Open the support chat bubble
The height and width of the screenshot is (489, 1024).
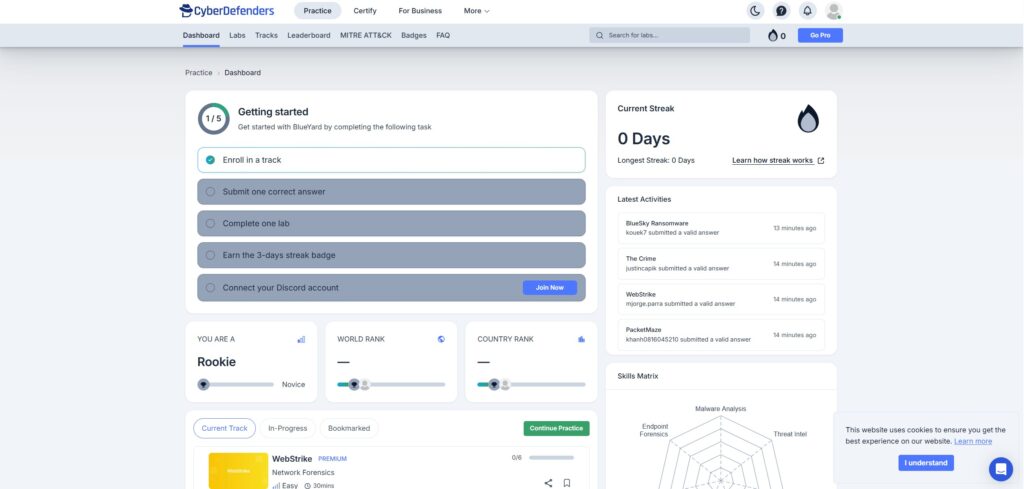coord(1000,468)
